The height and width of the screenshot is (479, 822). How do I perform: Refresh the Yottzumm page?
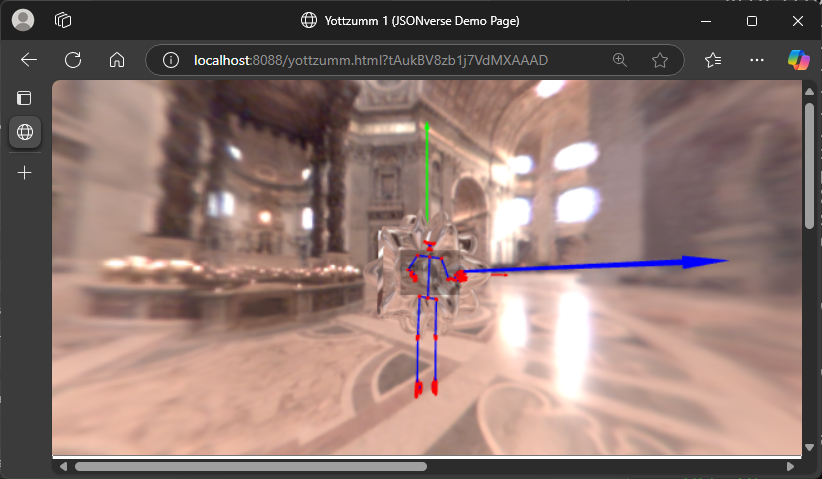tap(73, 60)
